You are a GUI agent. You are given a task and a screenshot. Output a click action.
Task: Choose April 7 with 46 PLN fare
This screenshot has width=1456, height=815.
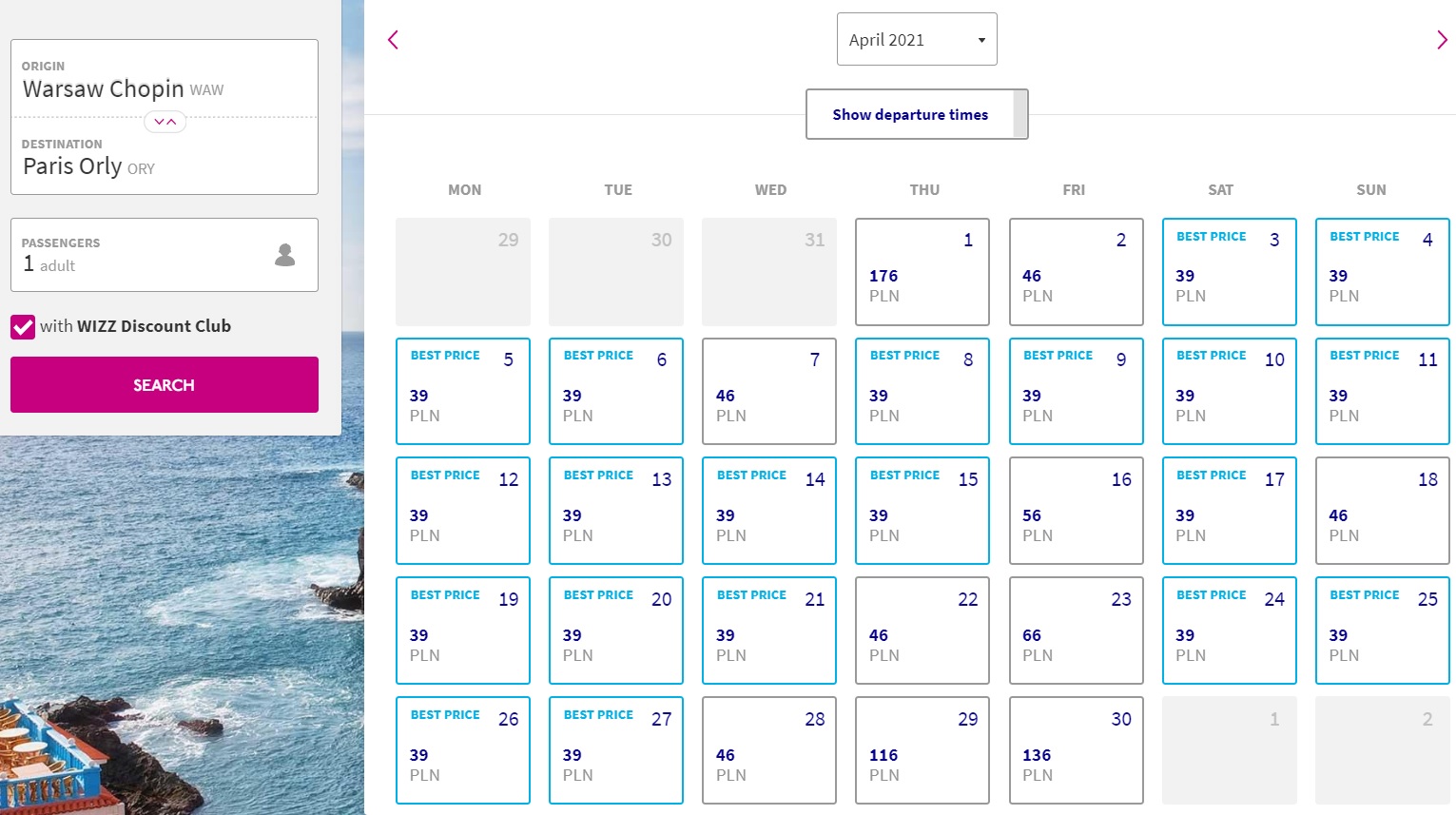coord(769,391)
